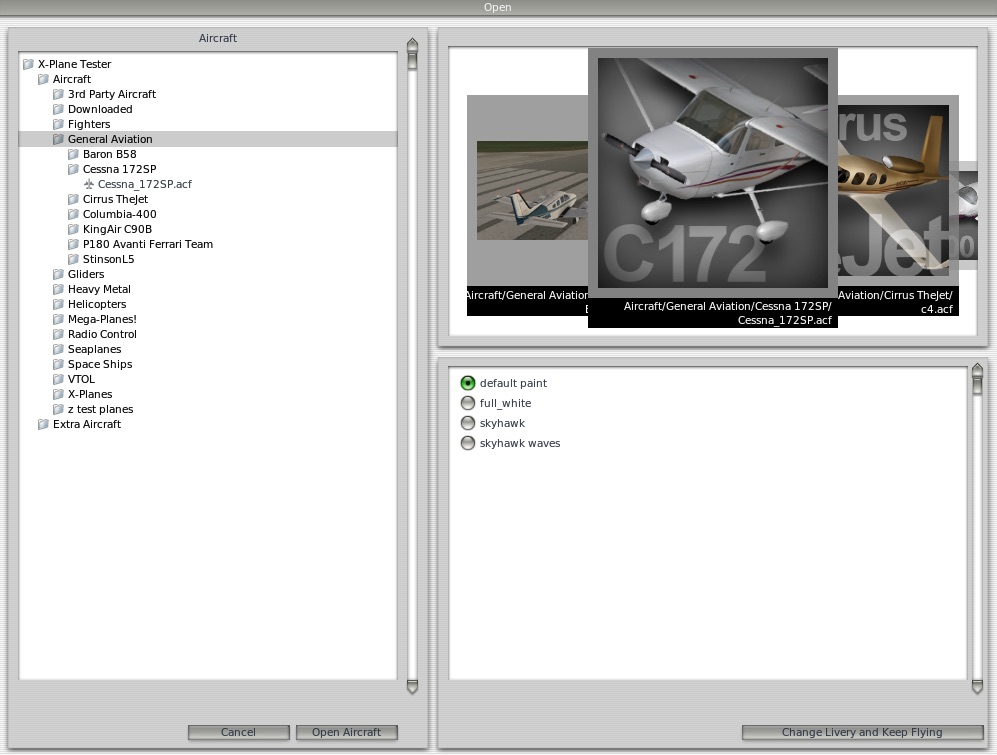Click the folder icon next to Helicopters

(x=59, y=304)
